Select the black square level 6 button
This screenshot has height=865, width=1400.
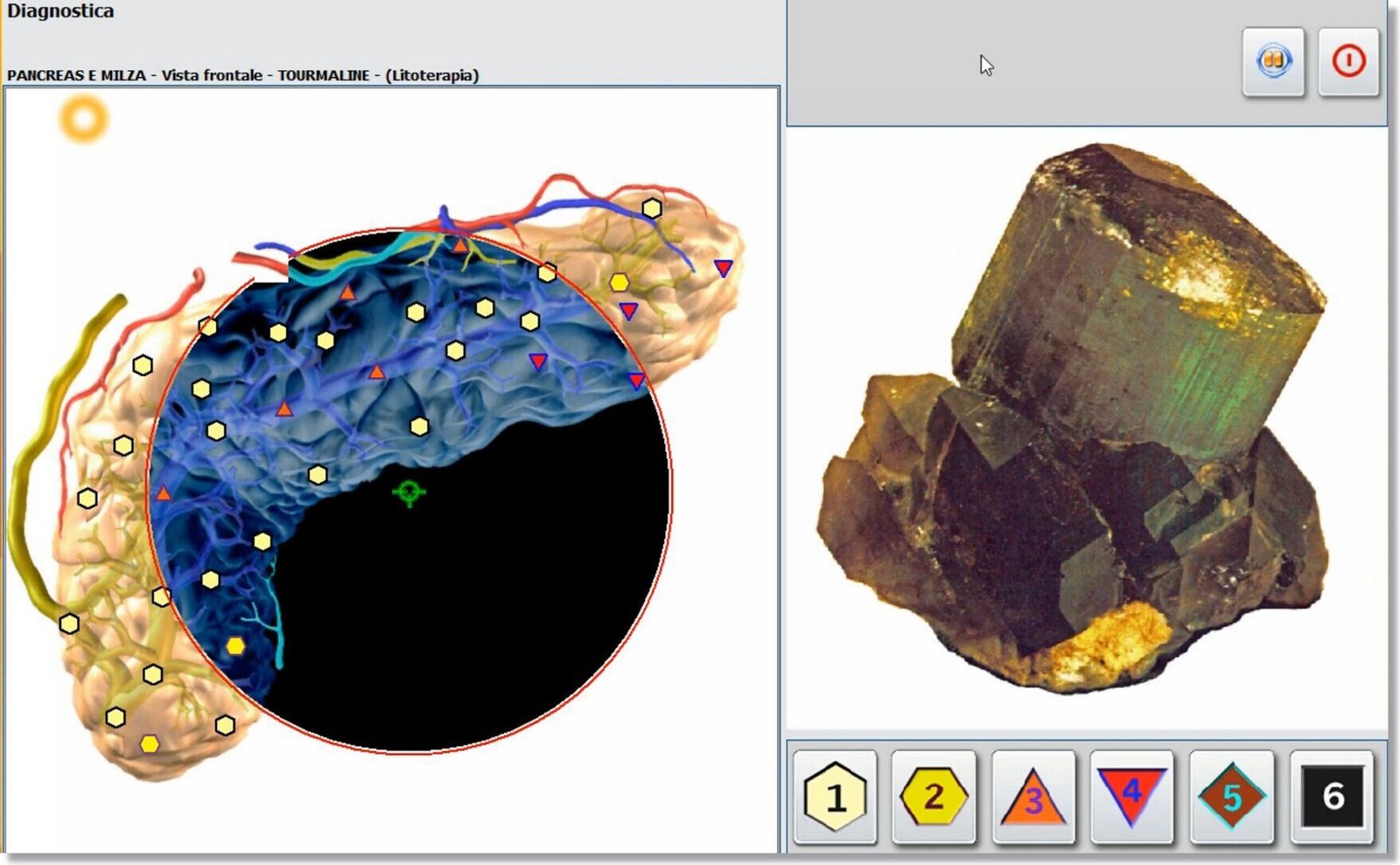[x=1332, y=797]
